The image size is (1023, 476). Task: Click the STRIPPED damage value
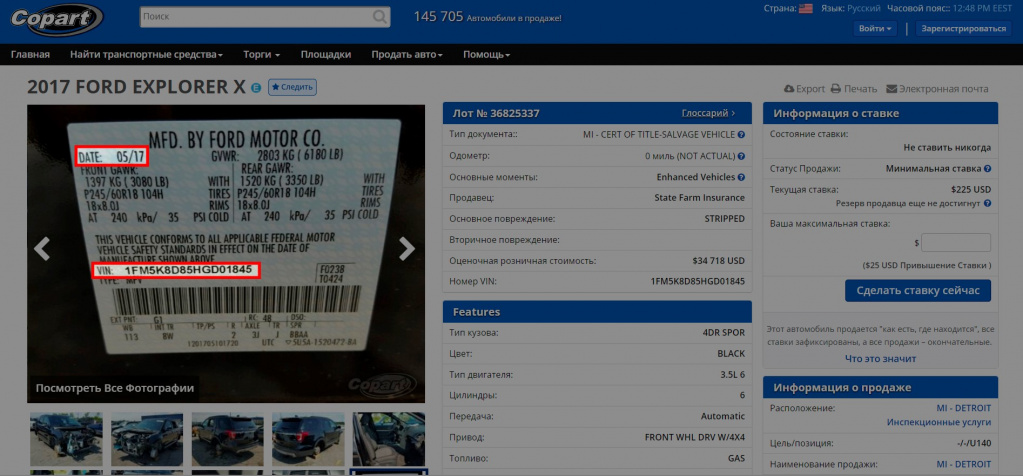click(x=725, y=218)
